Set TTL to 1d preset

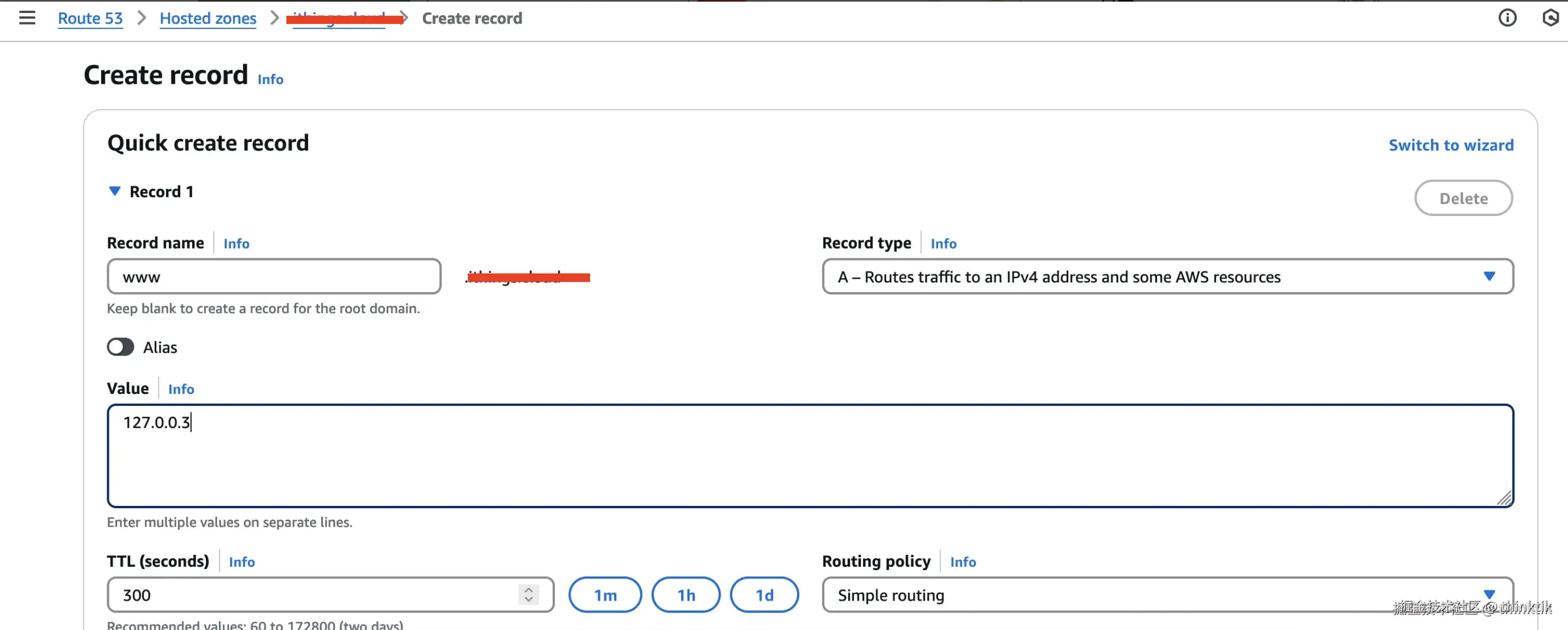pos(764,595)
